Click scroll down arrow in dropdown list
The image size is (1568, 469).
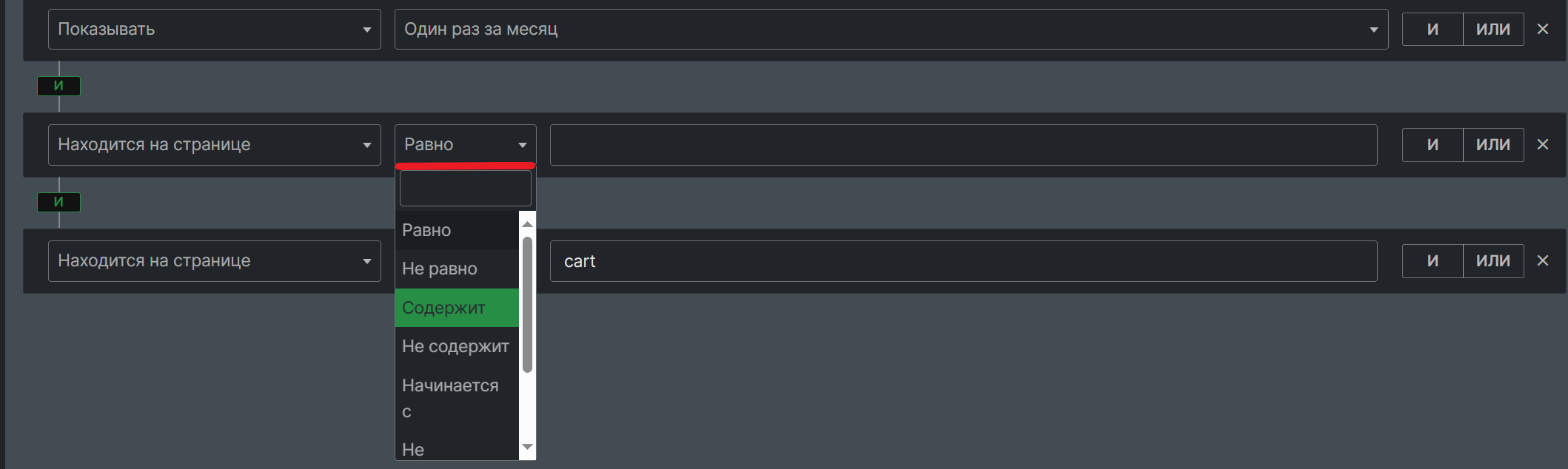click(527, 447)
